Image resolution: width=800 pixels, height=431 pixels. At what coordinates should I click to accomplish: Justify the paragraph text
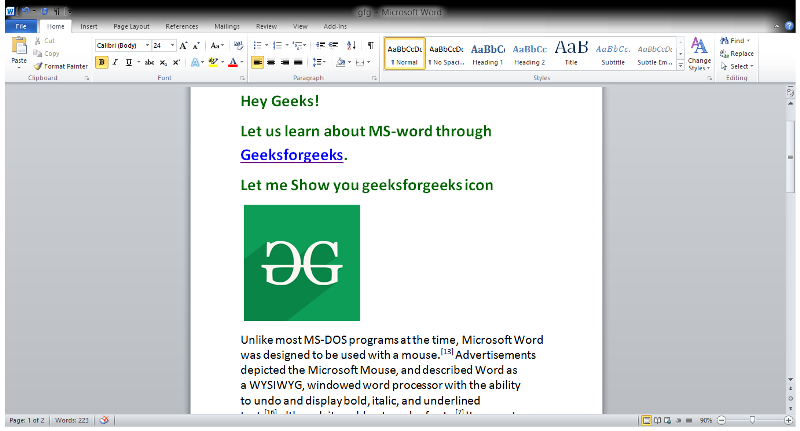coord(298,62)
